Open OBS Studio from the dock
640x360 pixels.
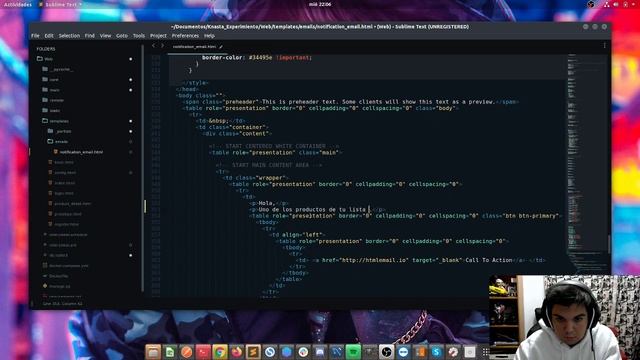(x=387, y=351)
